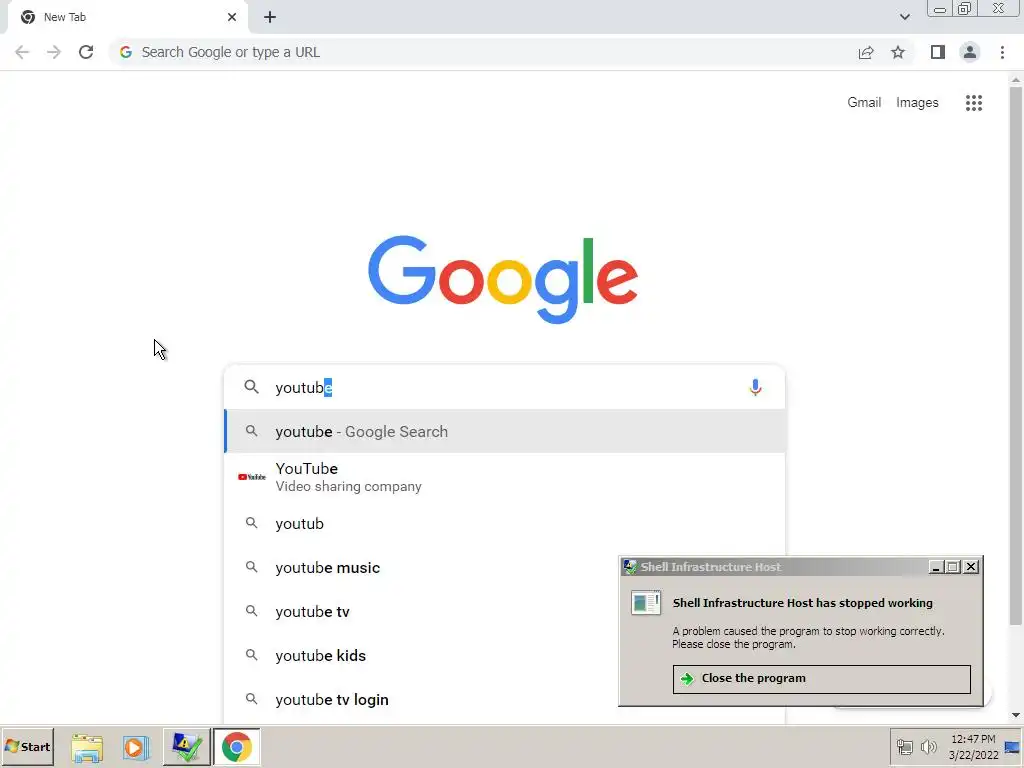Click the Chrome taskbar icon
The width and height of the screenshot is (1024, 768).
236,746
